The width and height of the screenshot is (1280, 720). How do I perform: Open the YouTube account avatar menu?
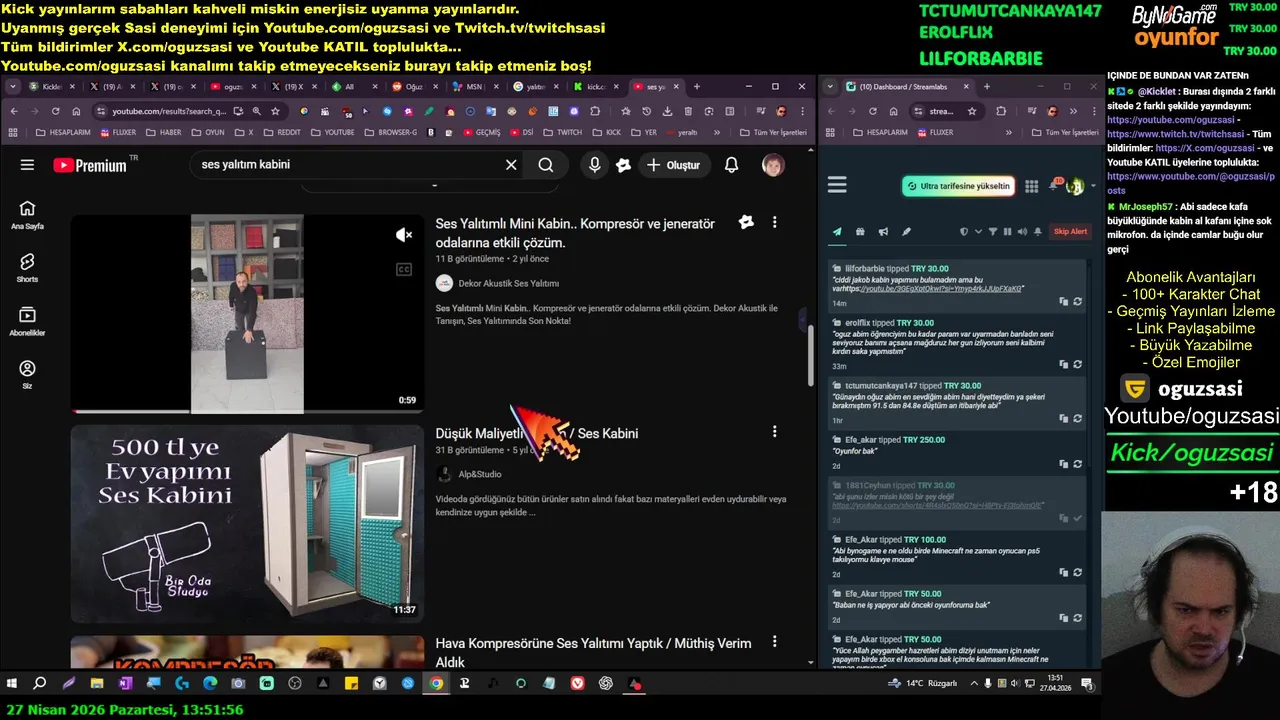pyautogui.click(x=773, y=165)
